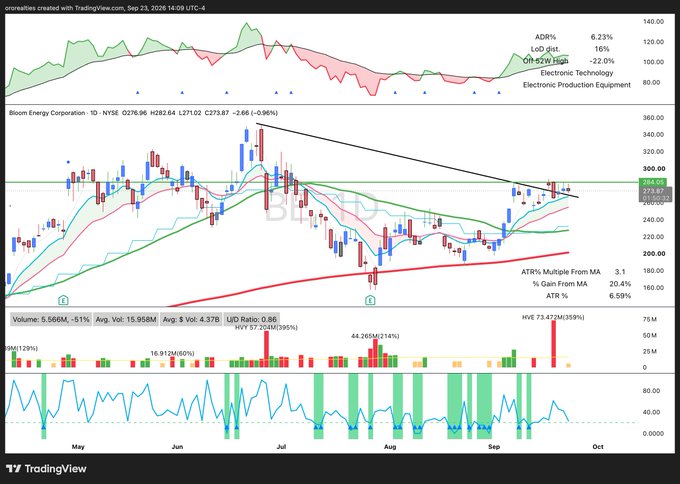Click the ororealties created with TradingView.com caption
Image resolution: width=680 pixels, height=484 pixels.
(x=105, y=7)
